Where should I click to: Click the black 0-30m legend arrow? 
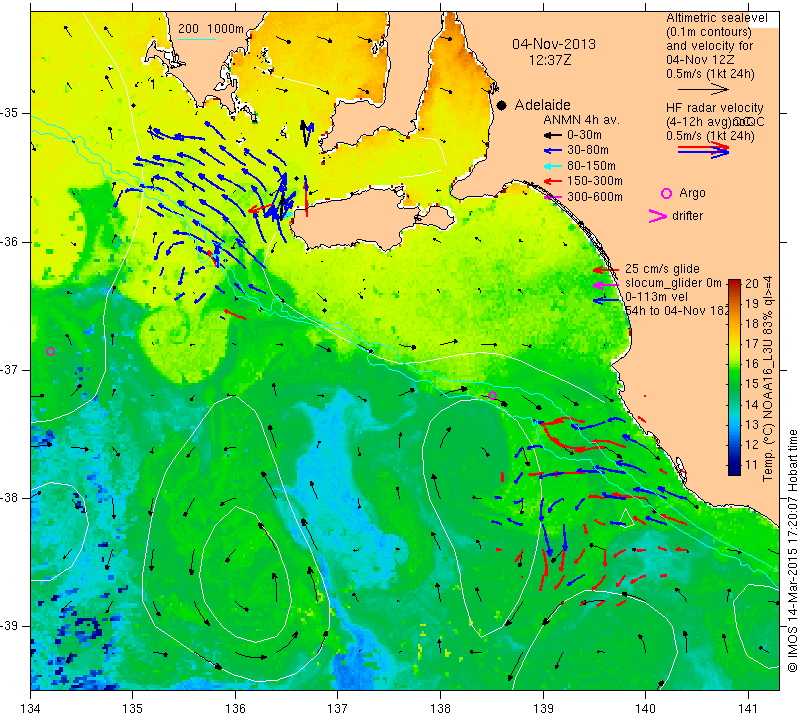coord(552,135)
